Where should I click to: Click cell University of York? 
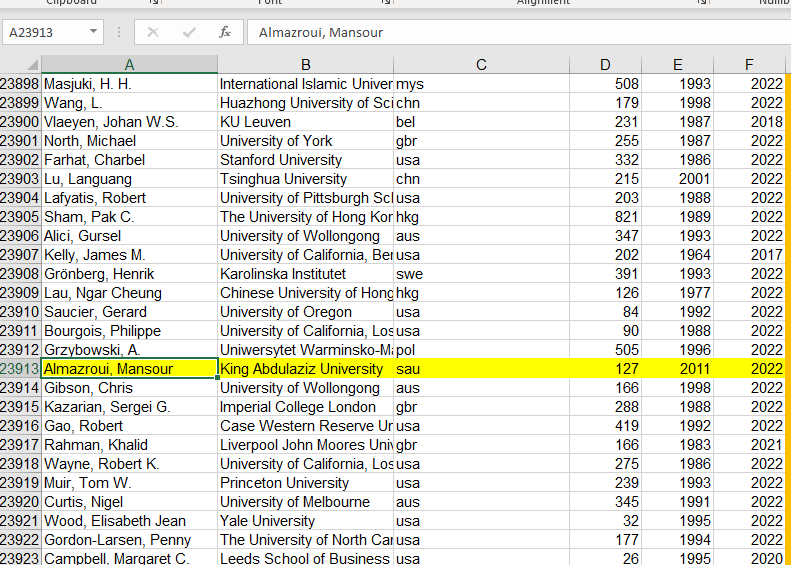pos(305,141)
